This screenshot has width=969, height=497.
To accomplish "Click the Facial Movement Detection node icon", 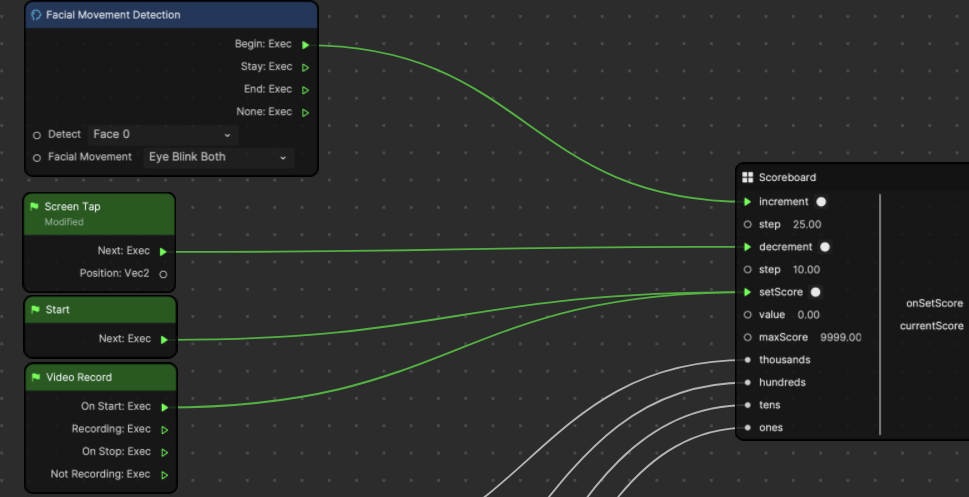I will [x=36, y=15].
